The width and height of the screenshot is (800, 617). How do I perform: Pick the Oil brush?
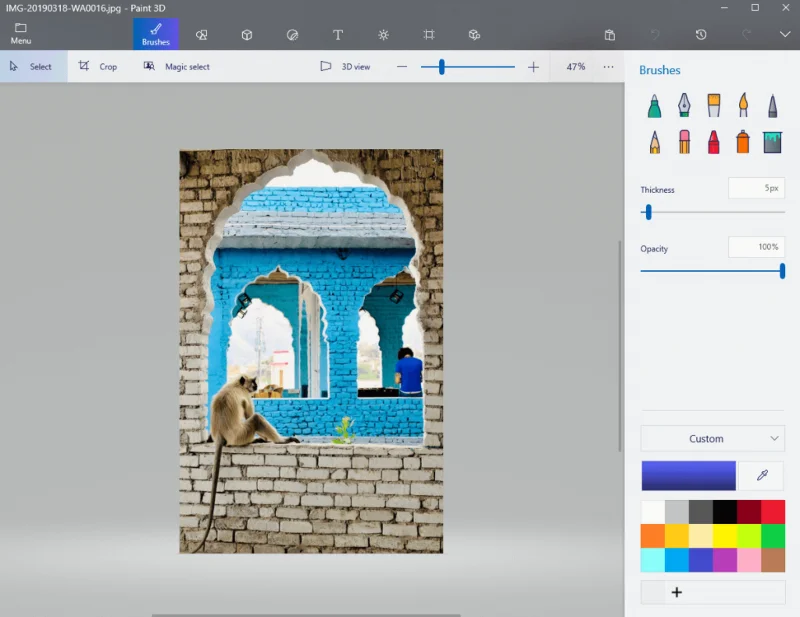click(x=713, y=105)
